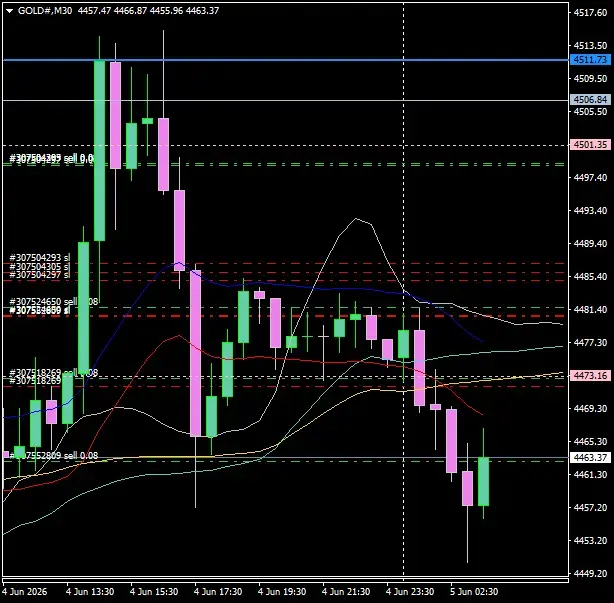This screenshot has height=603, width=614.
Task: Click the 4465.30 value on price scale
Action: coord(590,441)
